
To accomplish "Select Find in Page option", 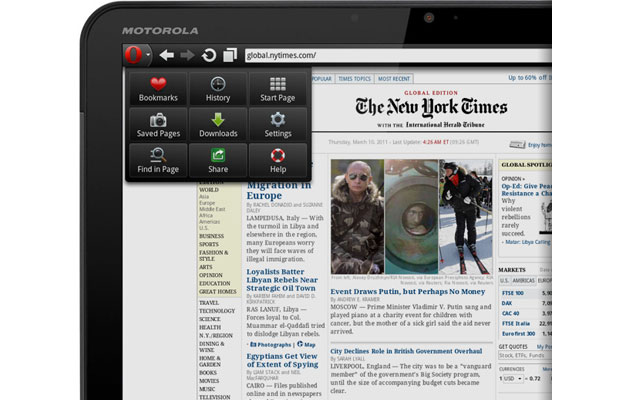I will tap(157, 161).
